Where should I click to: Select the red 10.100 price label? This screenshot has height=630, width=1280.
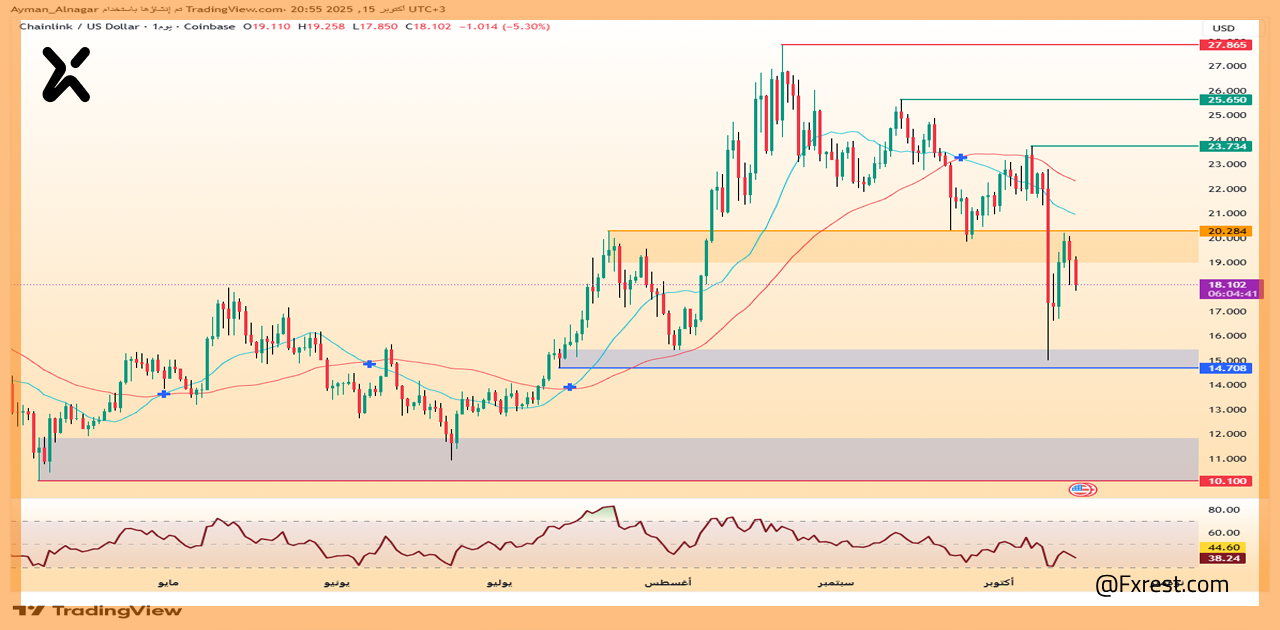pos(1226,481)
